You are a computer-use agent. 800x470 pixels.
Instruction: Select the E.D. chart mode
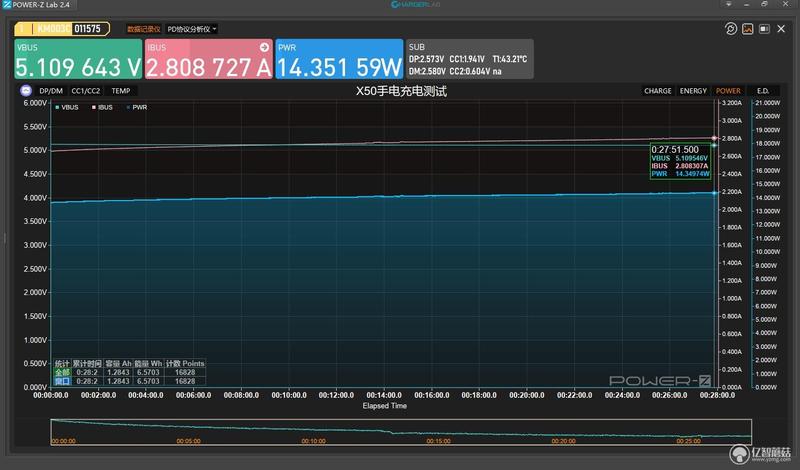point(763,91)
